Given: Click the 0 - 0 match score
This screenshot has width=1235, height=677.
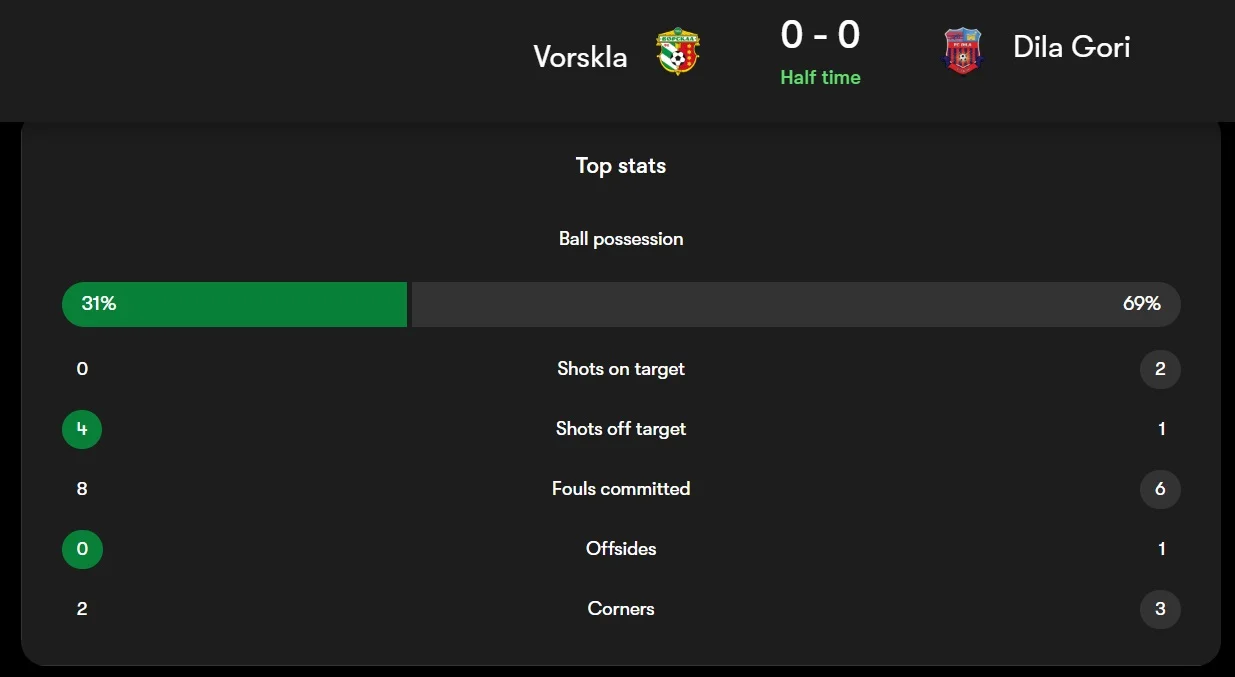Looking at the screenshot, I should pyautogui.click(x=820, y=35).
